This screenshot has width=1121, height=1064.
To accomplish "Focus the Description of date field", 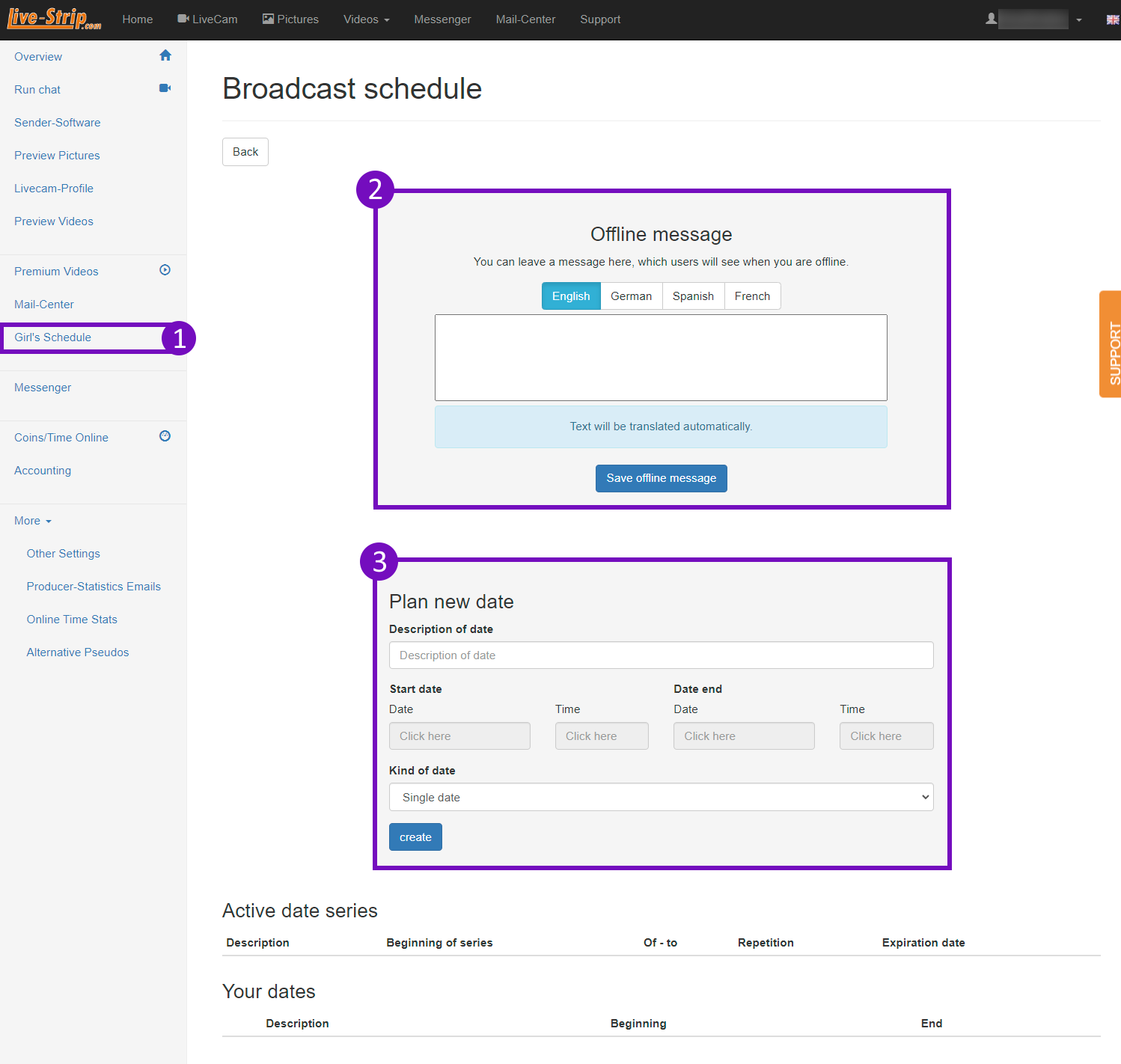I will [661, 655].
